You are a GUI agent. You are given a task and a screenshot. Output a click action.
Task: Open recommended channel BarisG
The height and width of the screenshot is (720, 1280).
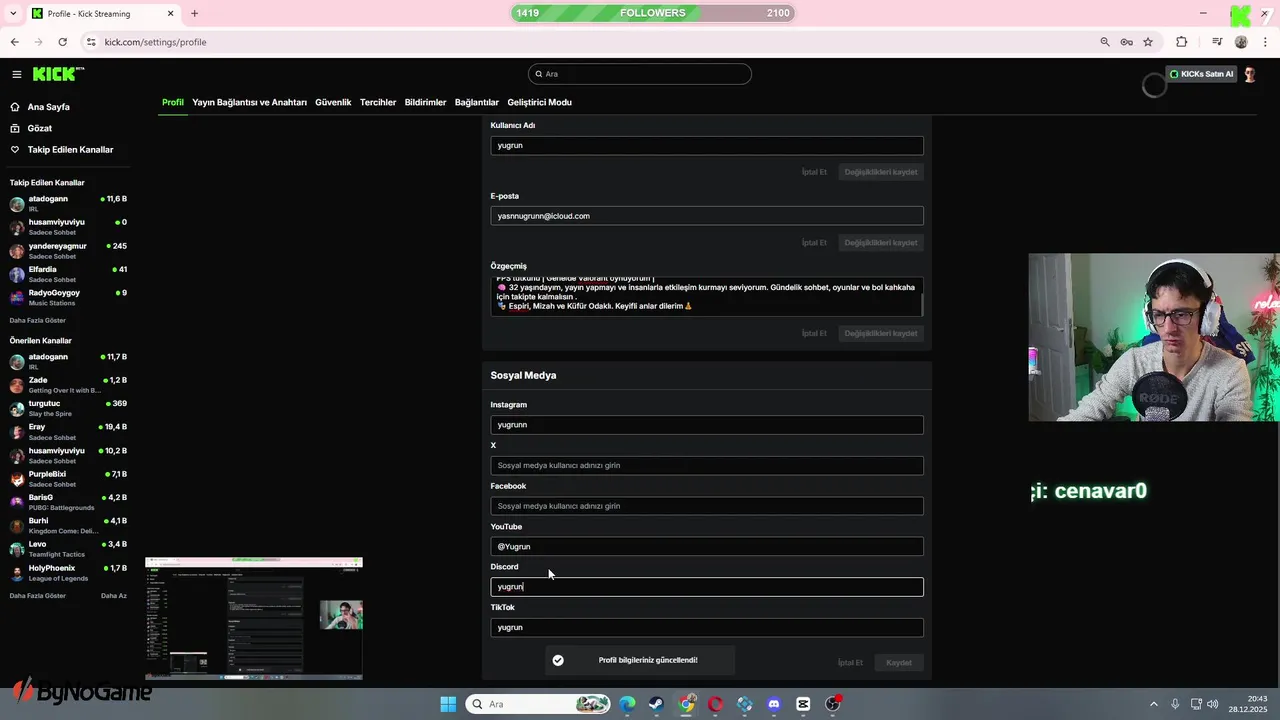pos(68,502)
